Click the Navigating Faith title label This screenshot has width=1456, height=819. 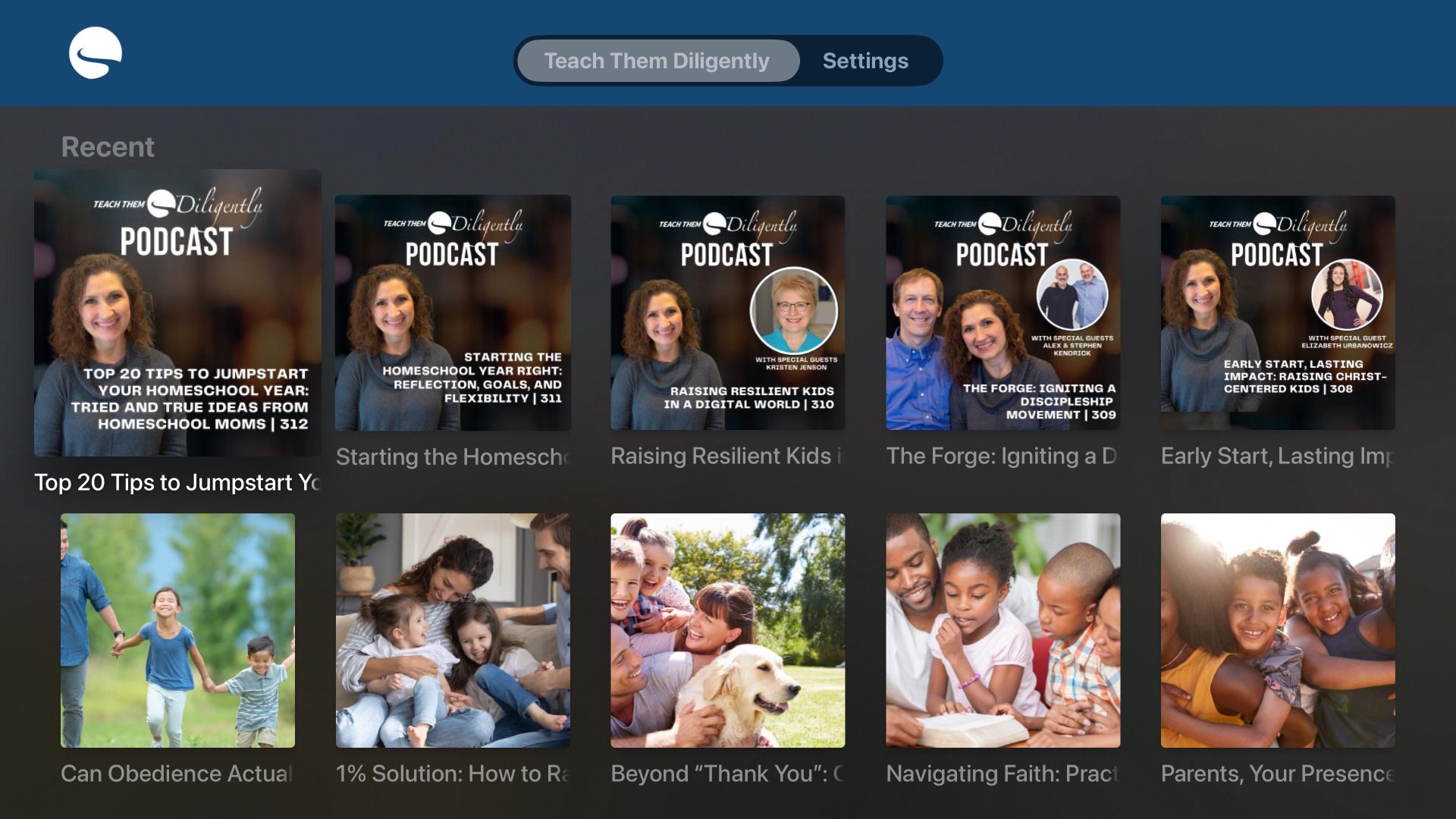[x=1003, y=773]
